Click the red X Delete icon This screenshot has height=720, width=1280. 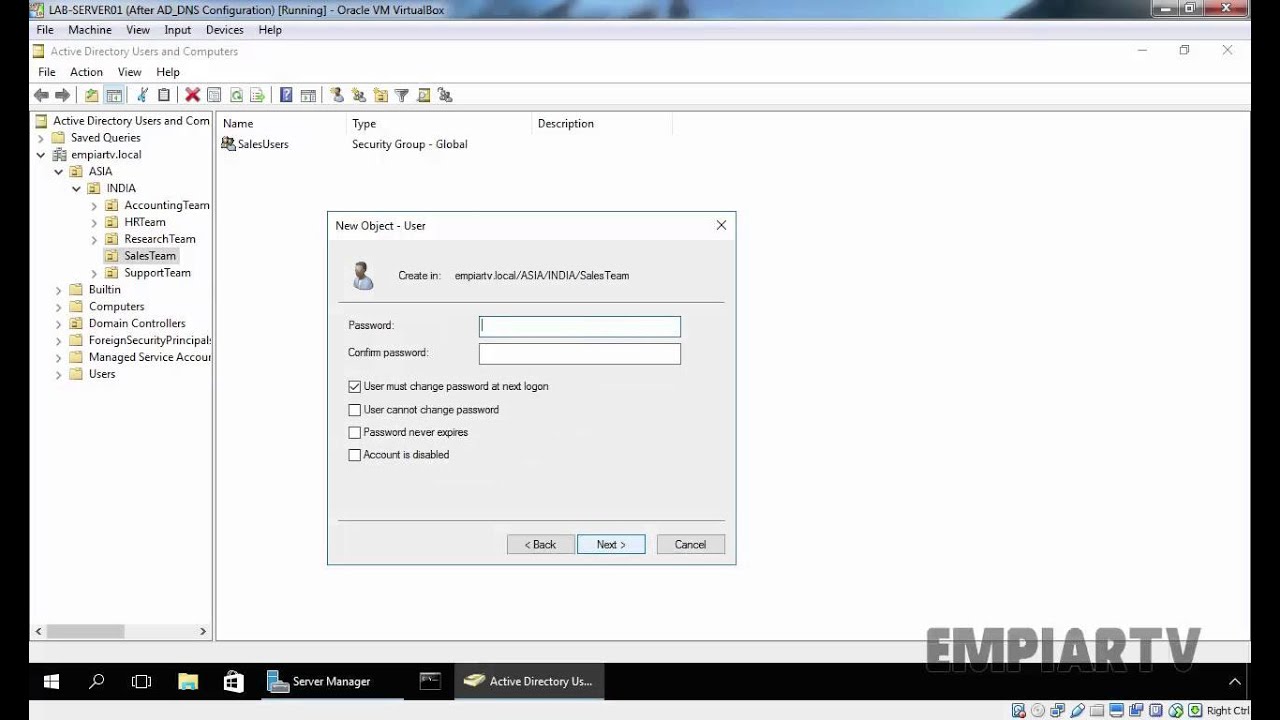[x=192, y=95]
